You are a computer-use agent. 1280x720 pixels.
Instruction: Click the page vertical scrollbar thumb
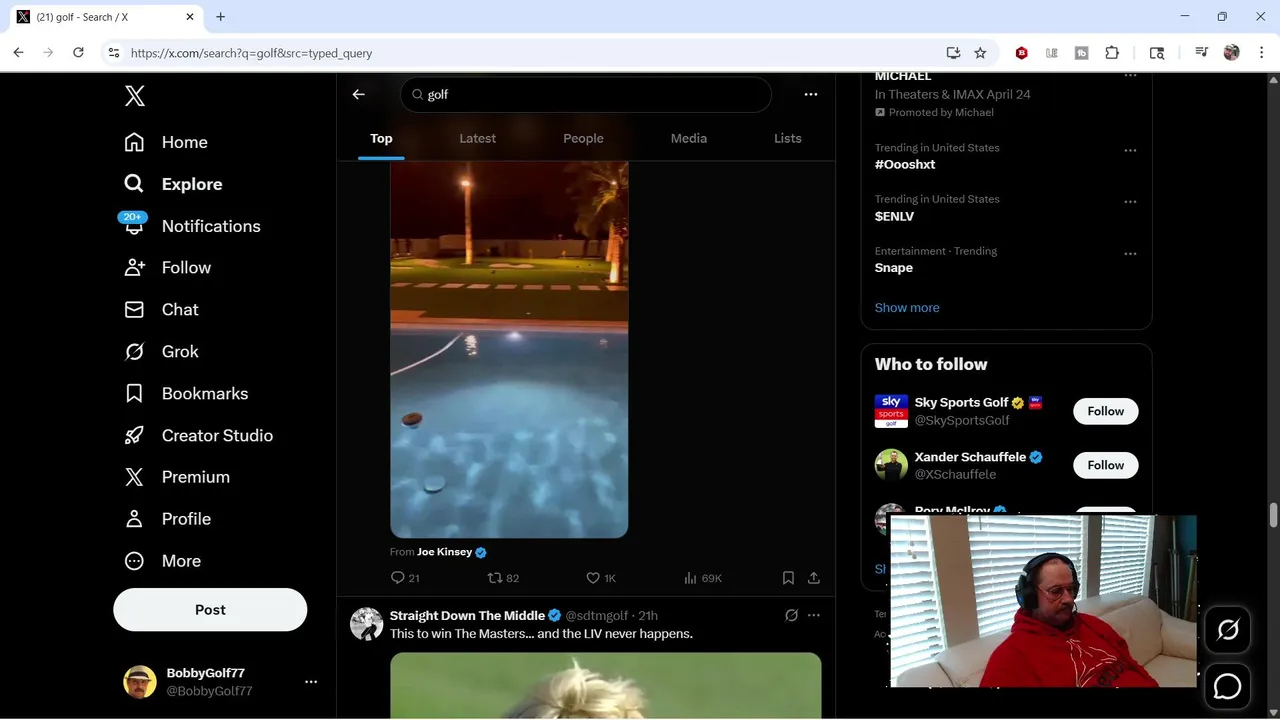tap(1273, 514)
